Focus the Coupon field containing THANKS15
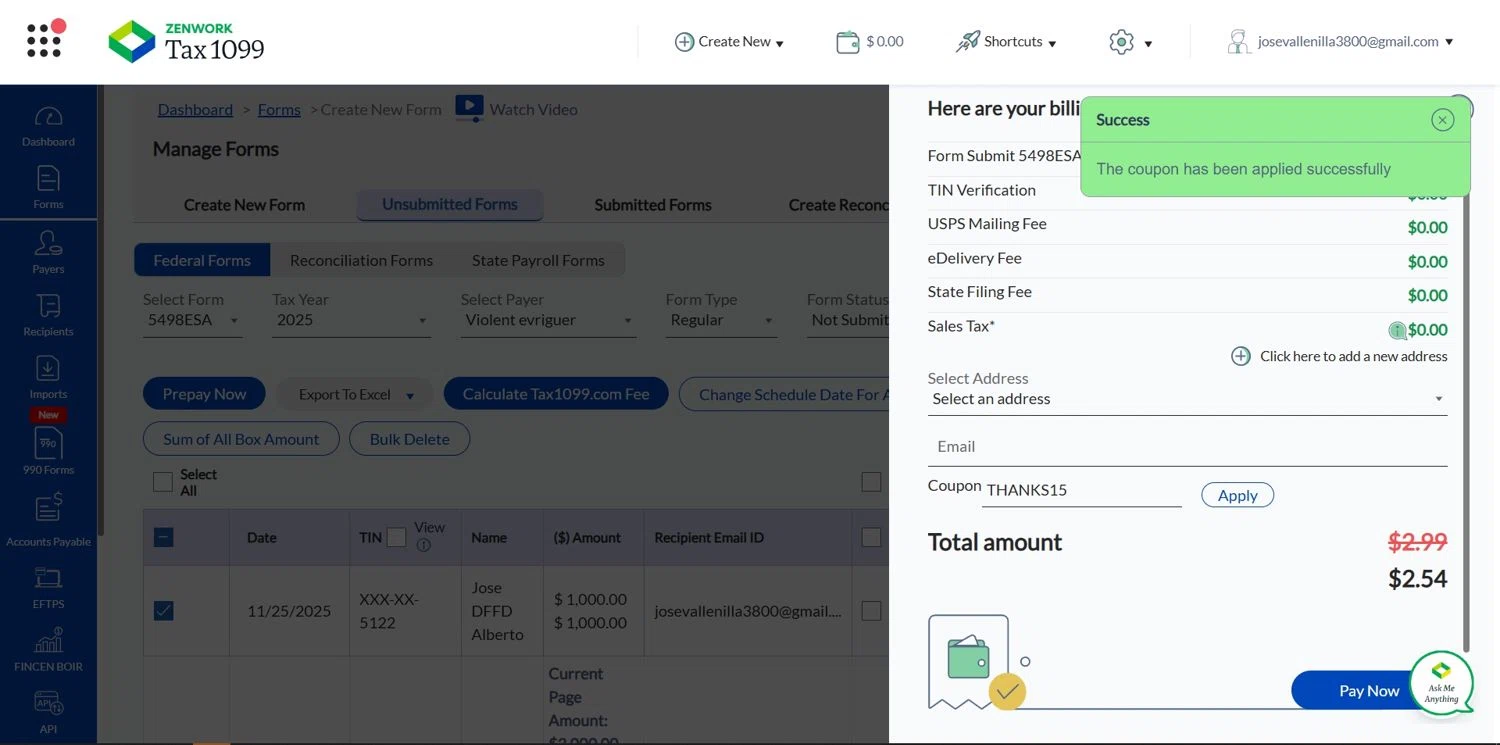1500x745 pixels. click(x=1082, y=490)
